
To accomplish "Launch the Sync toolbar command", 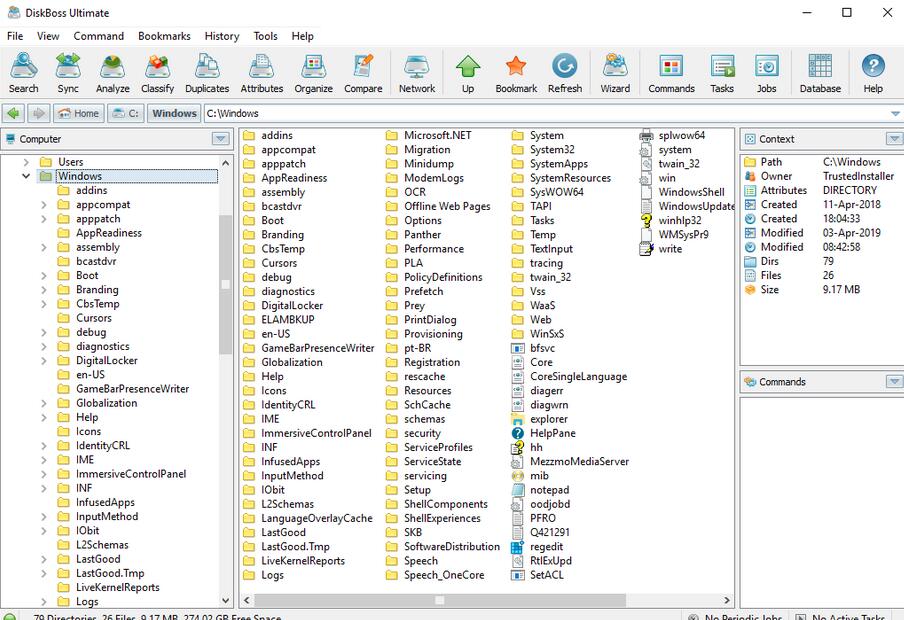I will click(68, 73).
